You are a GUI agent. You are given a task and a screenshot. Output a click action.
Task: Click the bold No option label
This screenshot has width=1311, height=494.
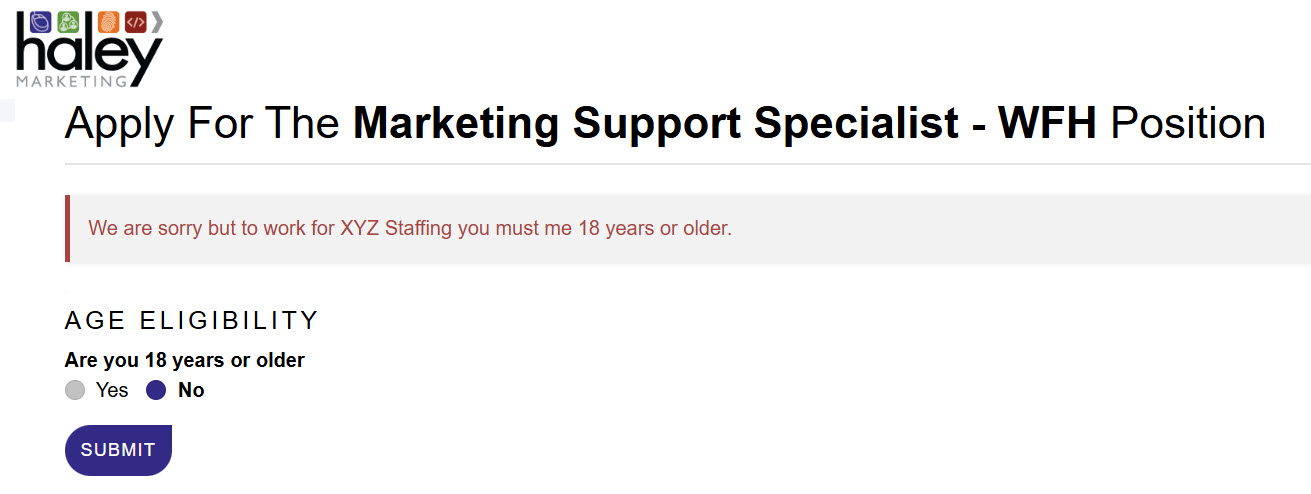[191, 390]
